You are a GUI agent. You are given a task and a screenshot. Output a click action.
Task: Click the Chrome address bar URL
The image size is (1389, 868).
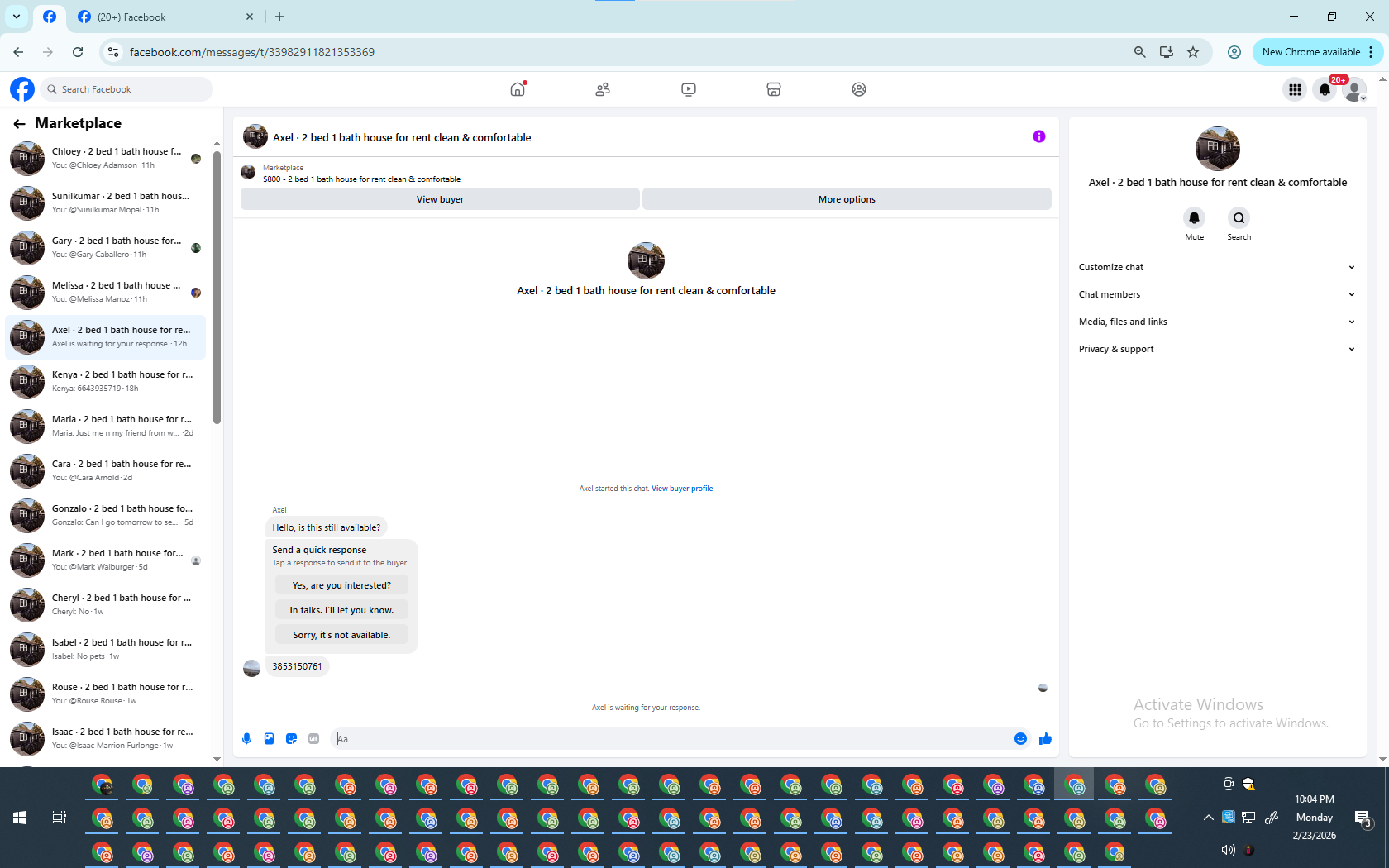pos(252,52)
